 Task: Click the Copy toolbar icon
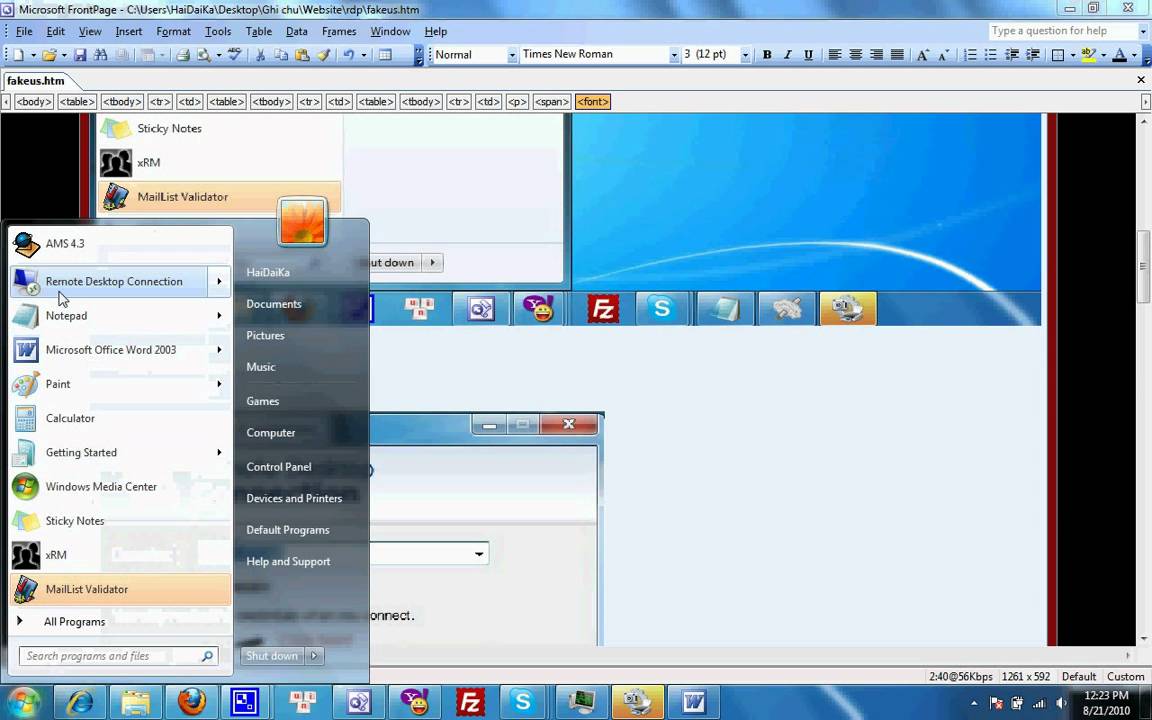(x=281, y=55)
